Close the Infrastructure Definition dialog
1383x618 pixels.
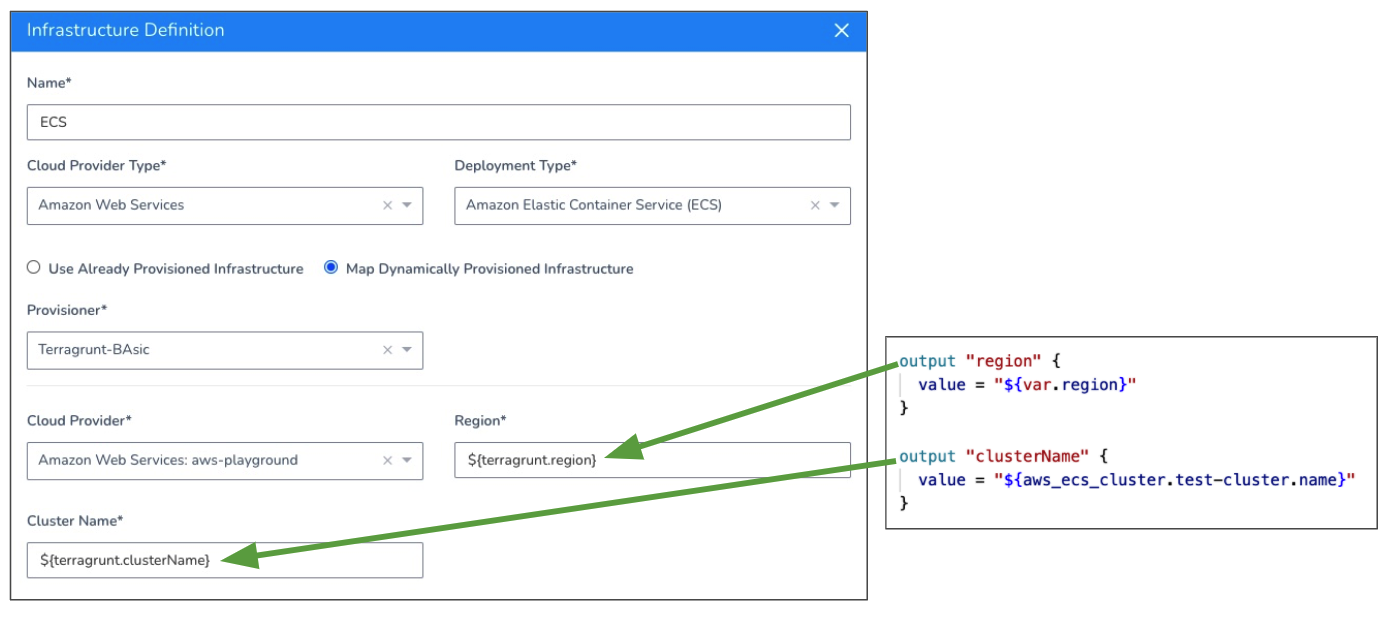(841, 31)
